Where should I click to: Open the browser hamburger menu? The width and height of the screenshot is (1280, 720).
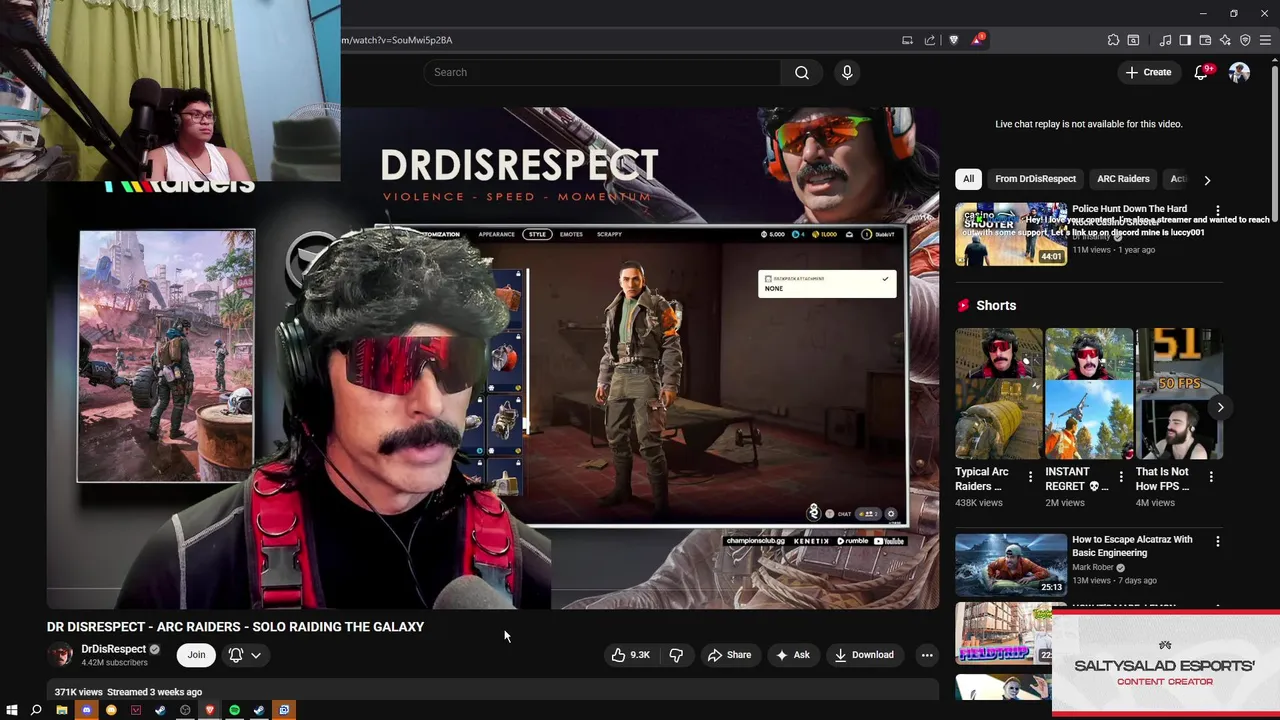pos(1265,40)
